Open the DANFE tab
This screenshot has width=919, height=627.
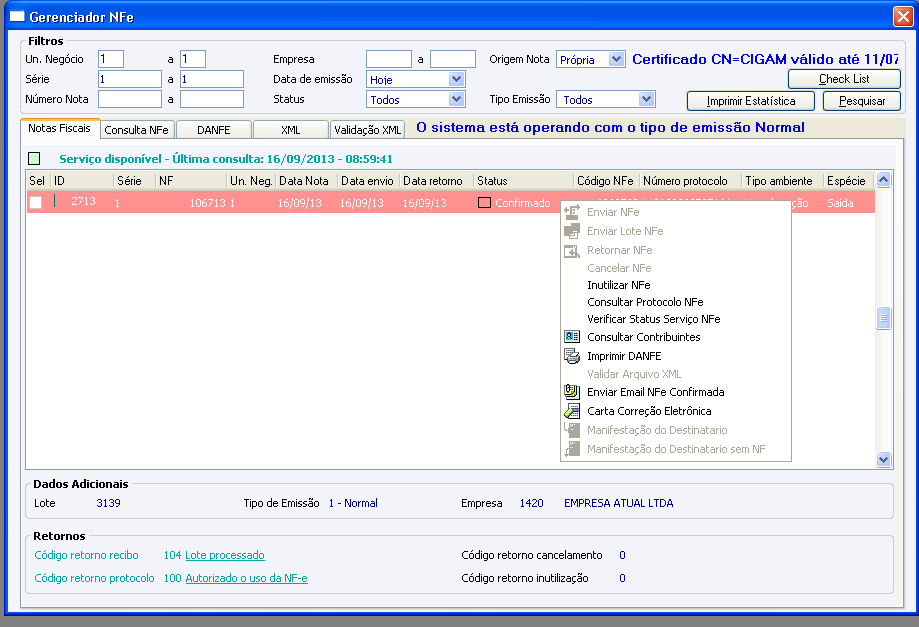click(214, 130)
